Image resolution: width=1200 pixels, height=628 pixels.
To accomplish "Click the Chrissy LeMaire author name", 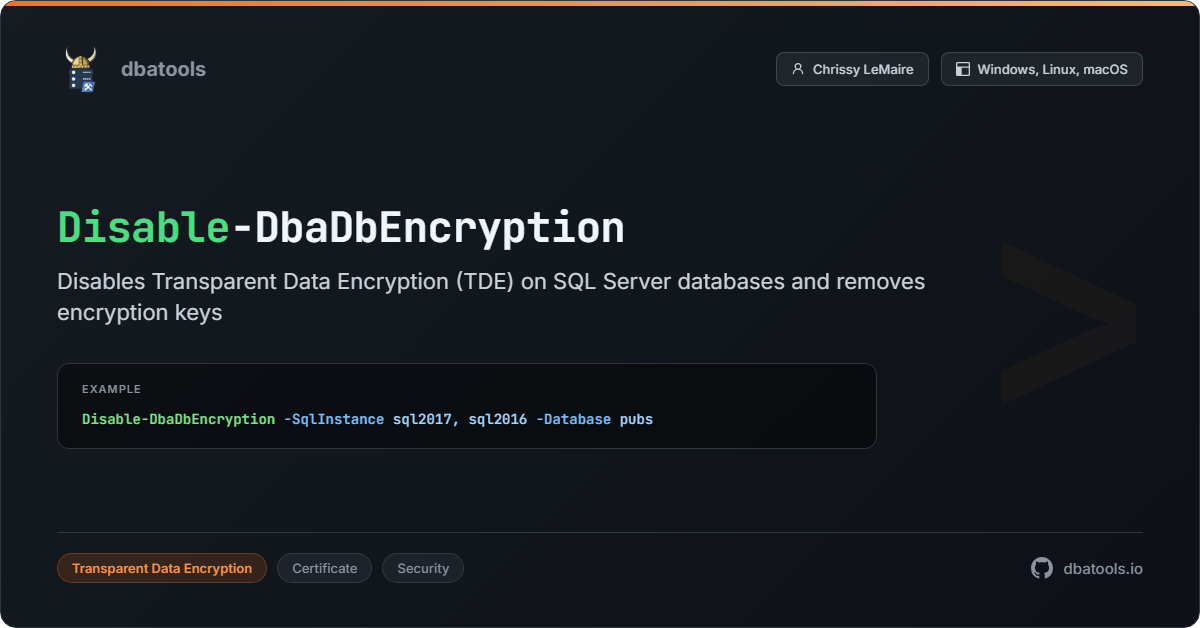I will [x=863, y=69].
